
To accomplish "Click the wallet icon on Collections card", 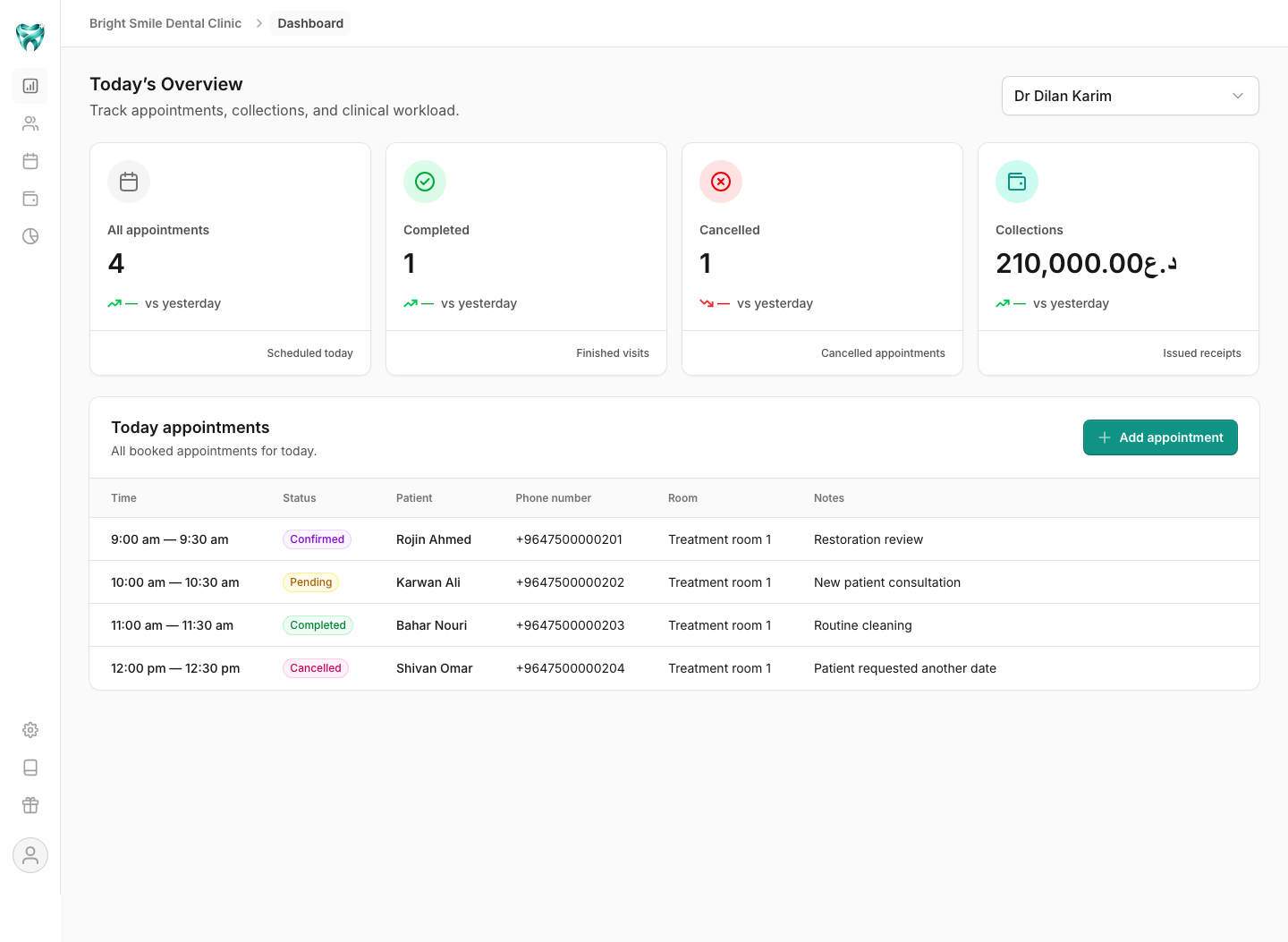I will tap(1017, 182).
